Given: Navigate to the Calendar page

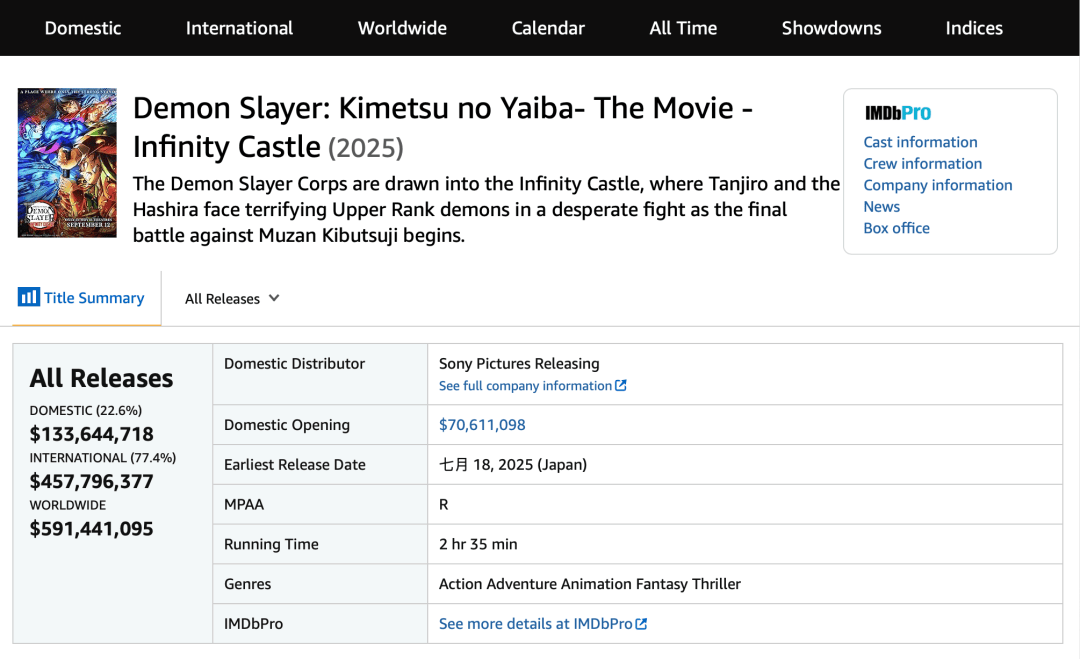Looking at the screenshot, I should pos(548,28).
